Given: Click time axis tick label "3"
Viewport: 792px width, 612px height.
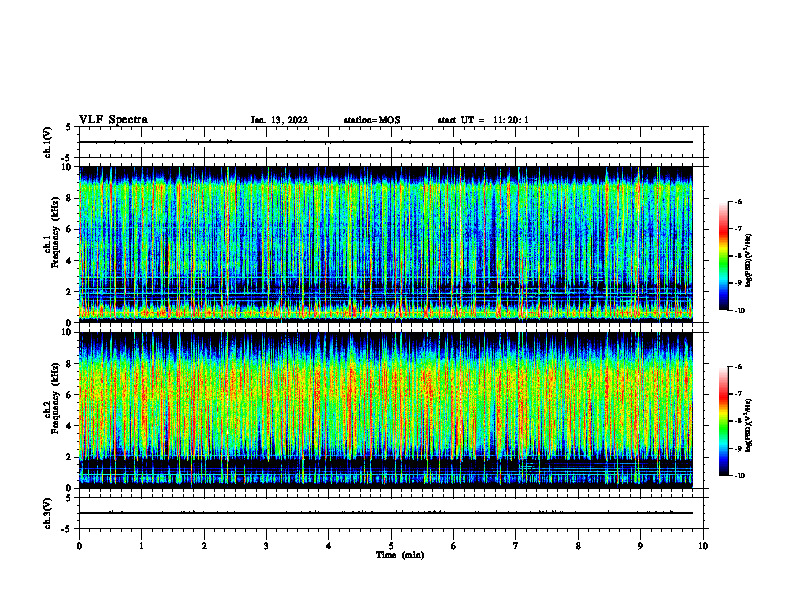Looking at the screenshot, I should [x=266, y=546].
